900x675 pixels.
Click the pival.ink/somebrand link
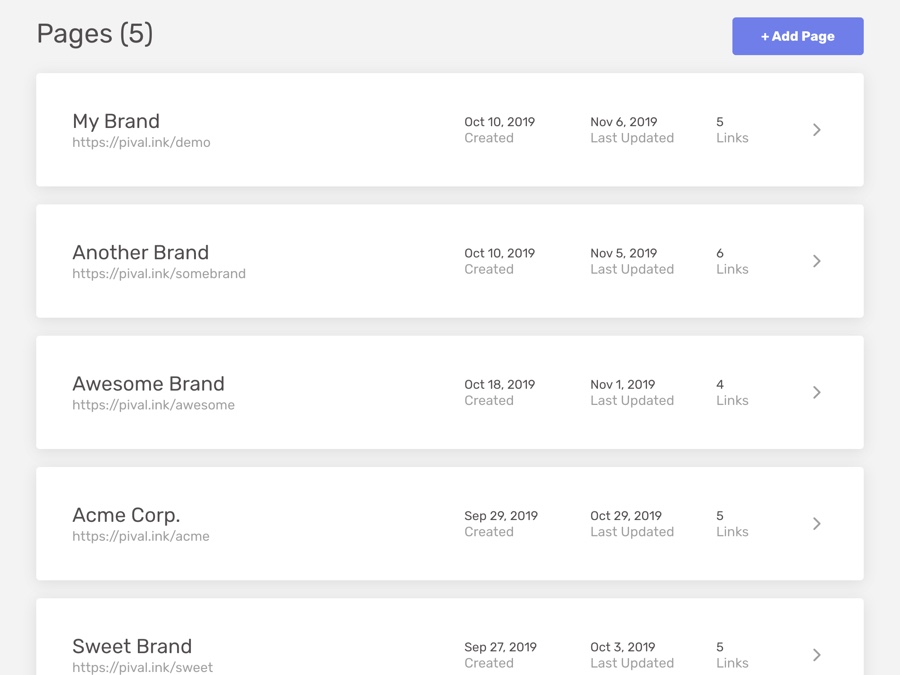(158, 274)
